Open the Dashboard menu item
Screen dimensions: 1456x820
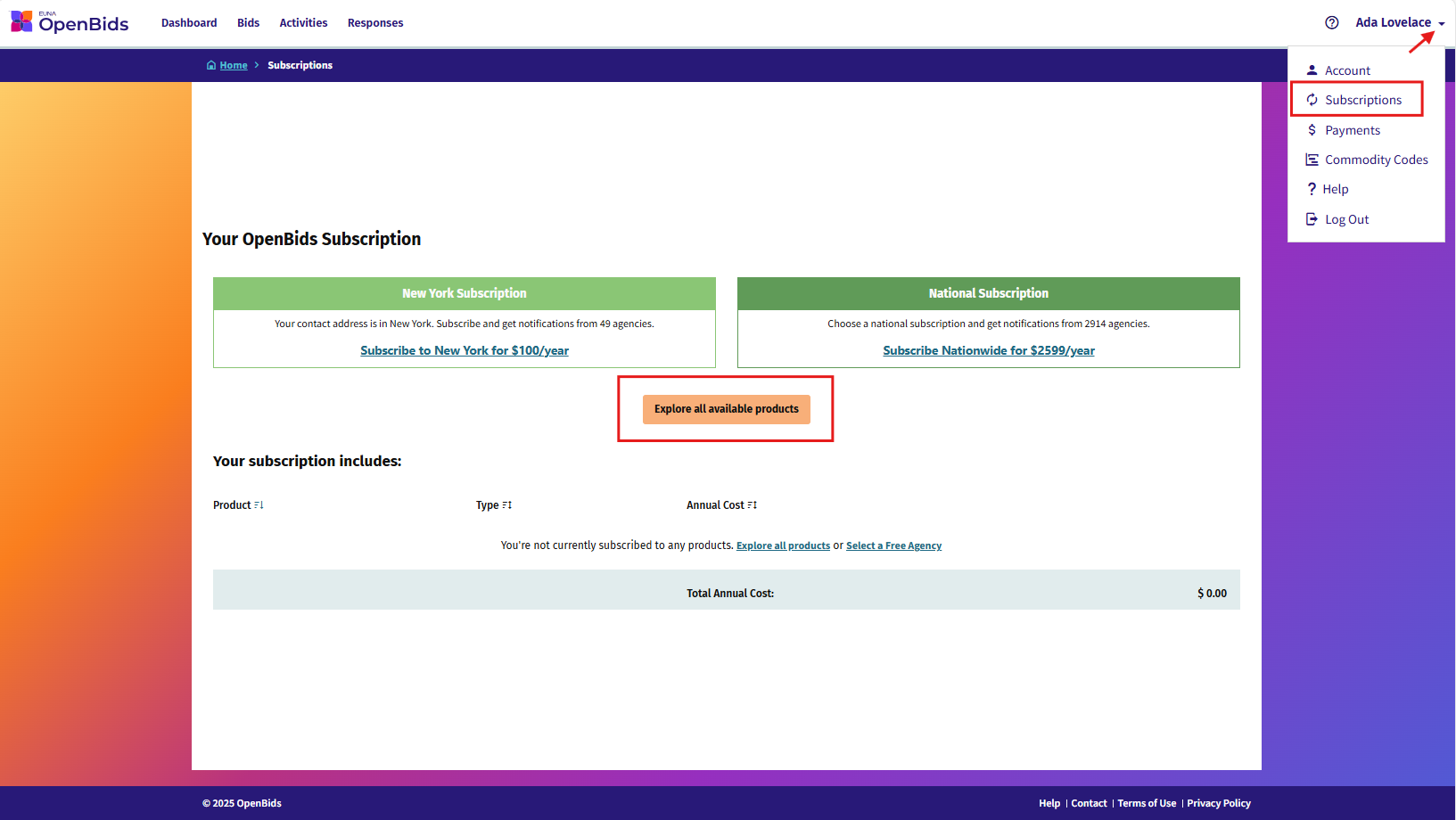tap(189, 23)
